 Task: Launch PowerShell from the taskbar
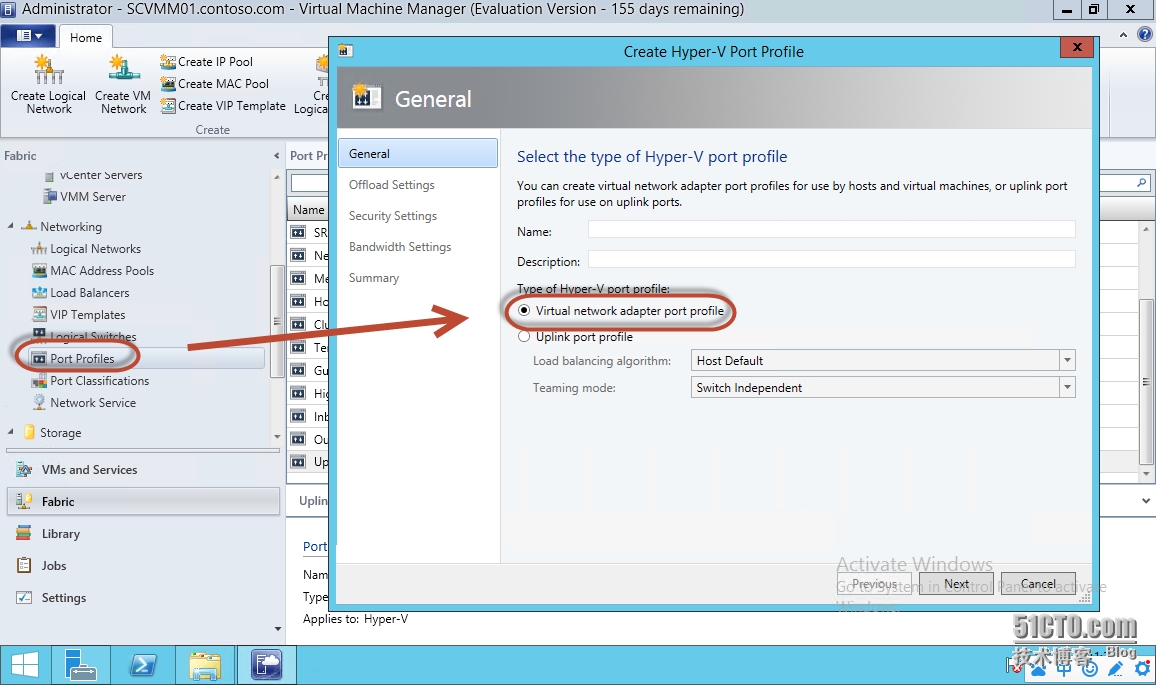tap(142, 665)
